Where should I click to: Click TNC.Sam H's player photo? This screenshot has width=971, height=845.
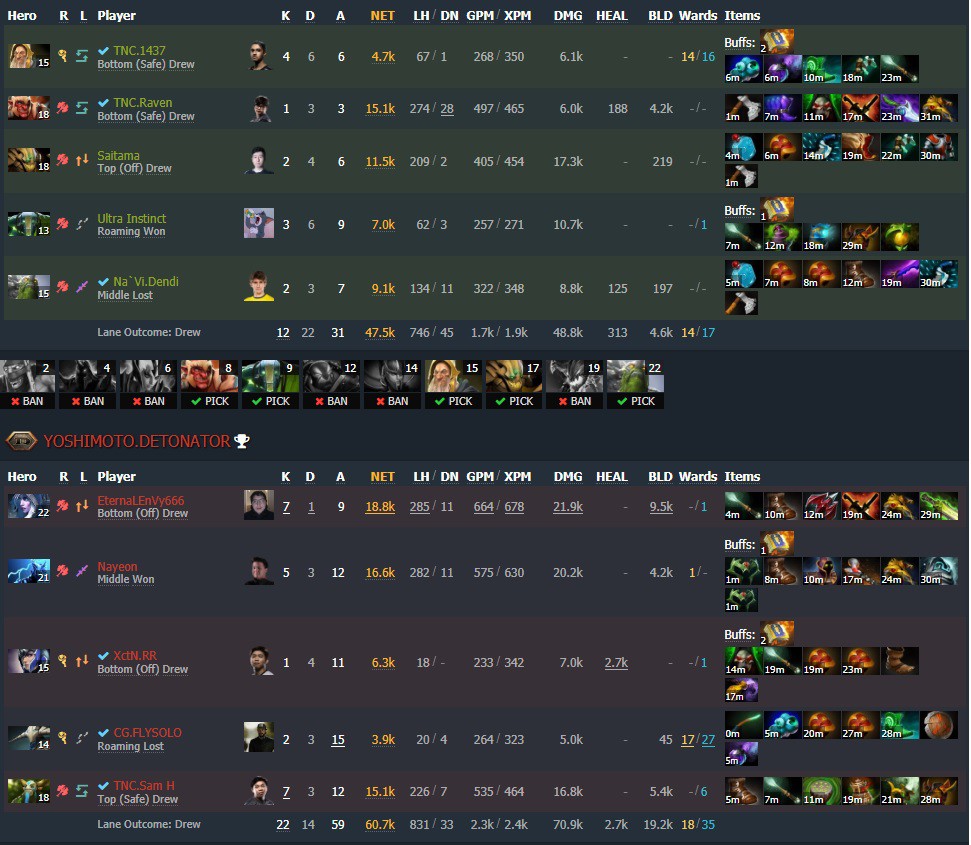(259, 791)
